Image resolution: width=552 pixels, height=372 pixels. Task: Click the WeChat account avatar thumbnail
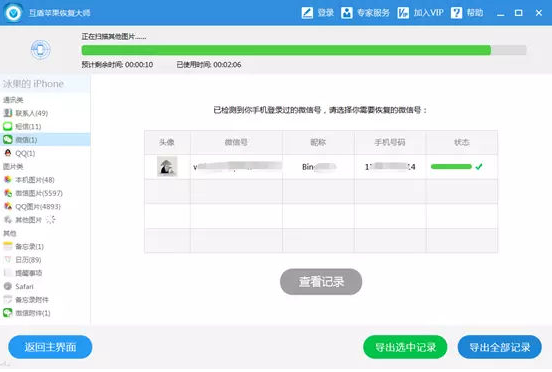pos(167,166)
